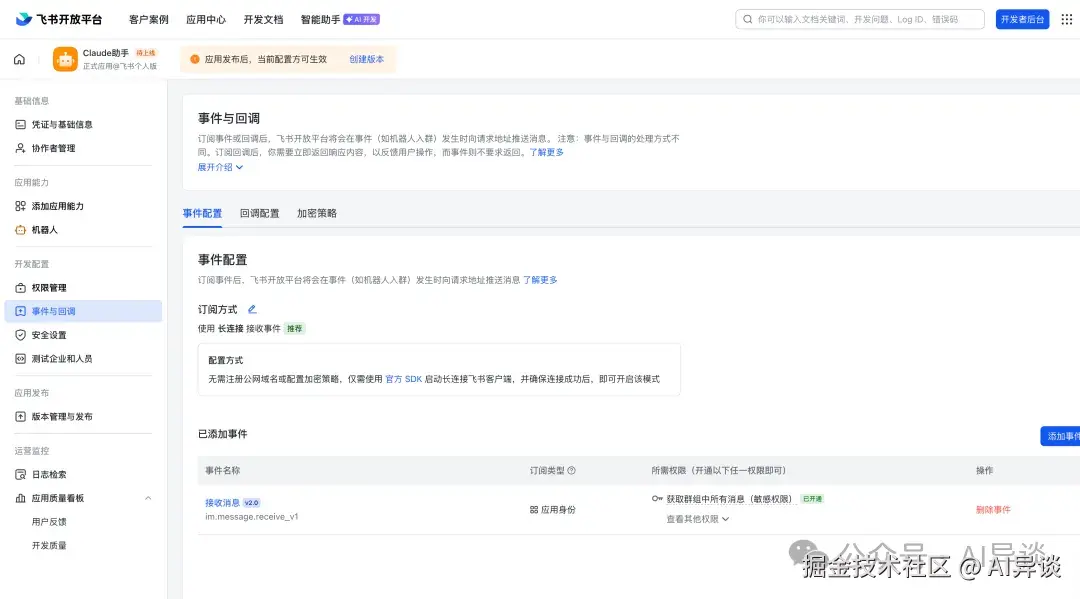Click the 所需权限 column header
The width and height of the screenshot is (1080, 599).
click(x=718, y=470)
